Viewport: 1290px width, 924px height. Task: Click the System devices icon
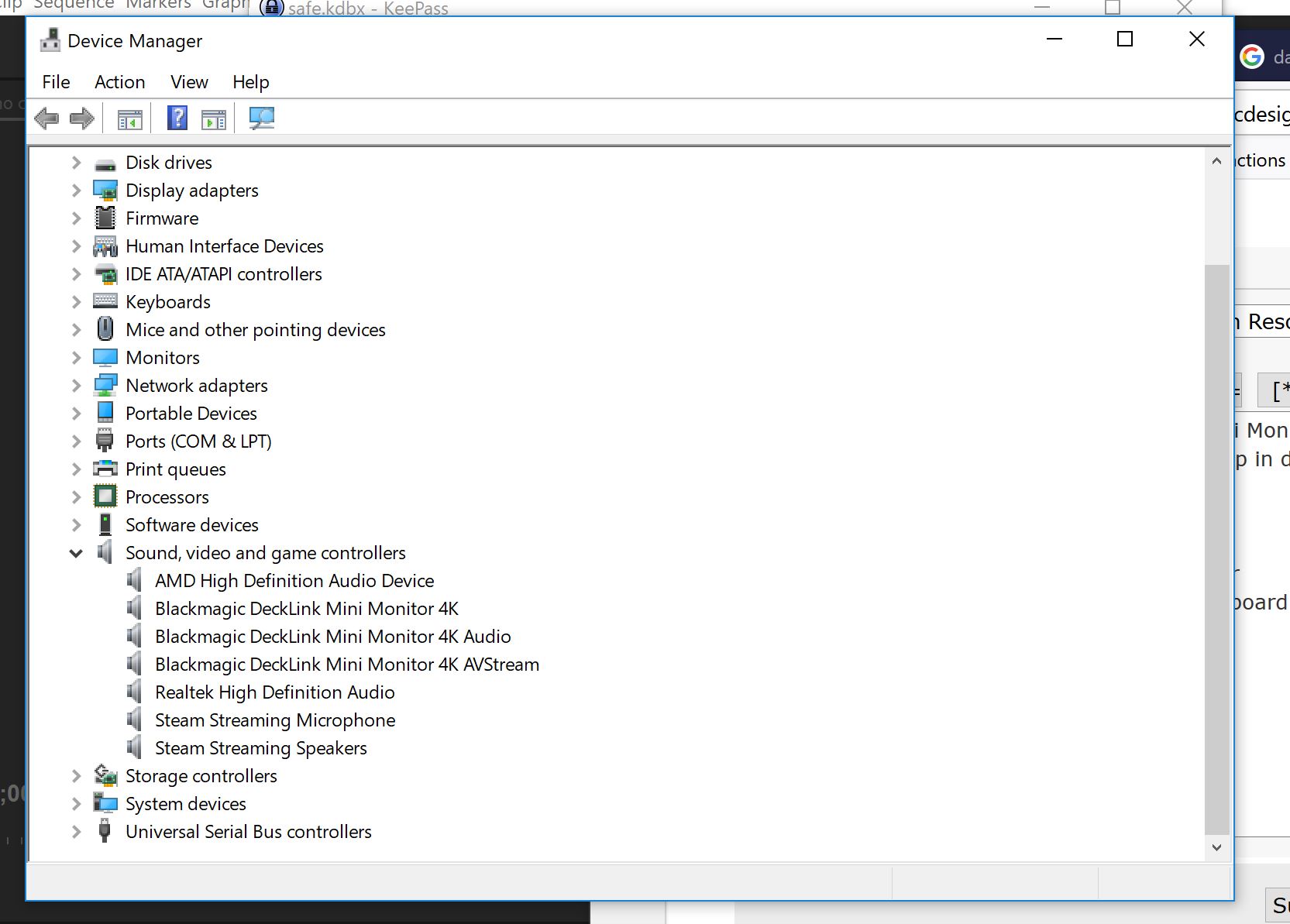[x=105, y=803]
